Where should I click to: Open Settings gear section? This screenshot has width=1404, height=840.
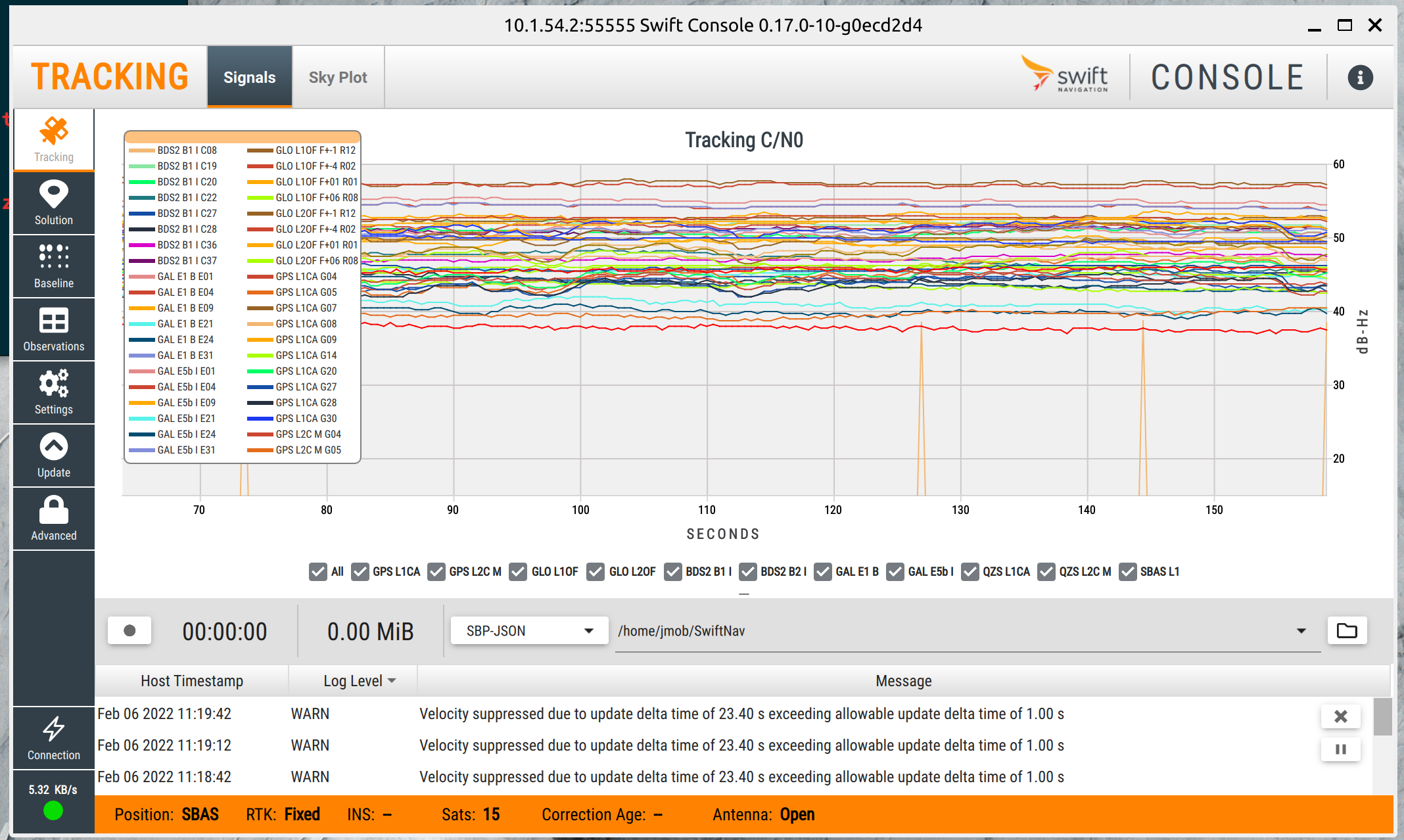54,392
